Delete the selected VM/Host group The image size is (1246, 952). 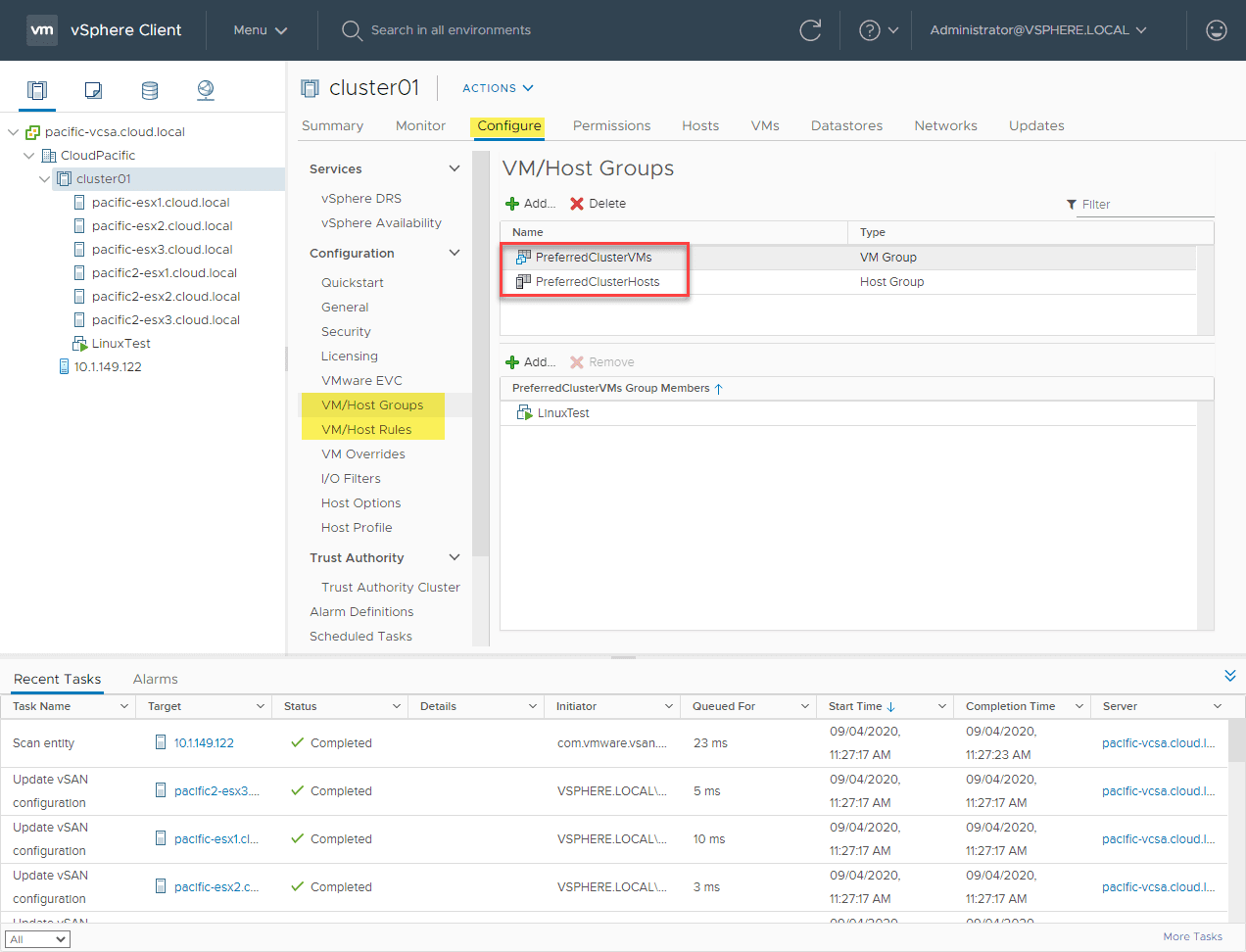[598, 204]
